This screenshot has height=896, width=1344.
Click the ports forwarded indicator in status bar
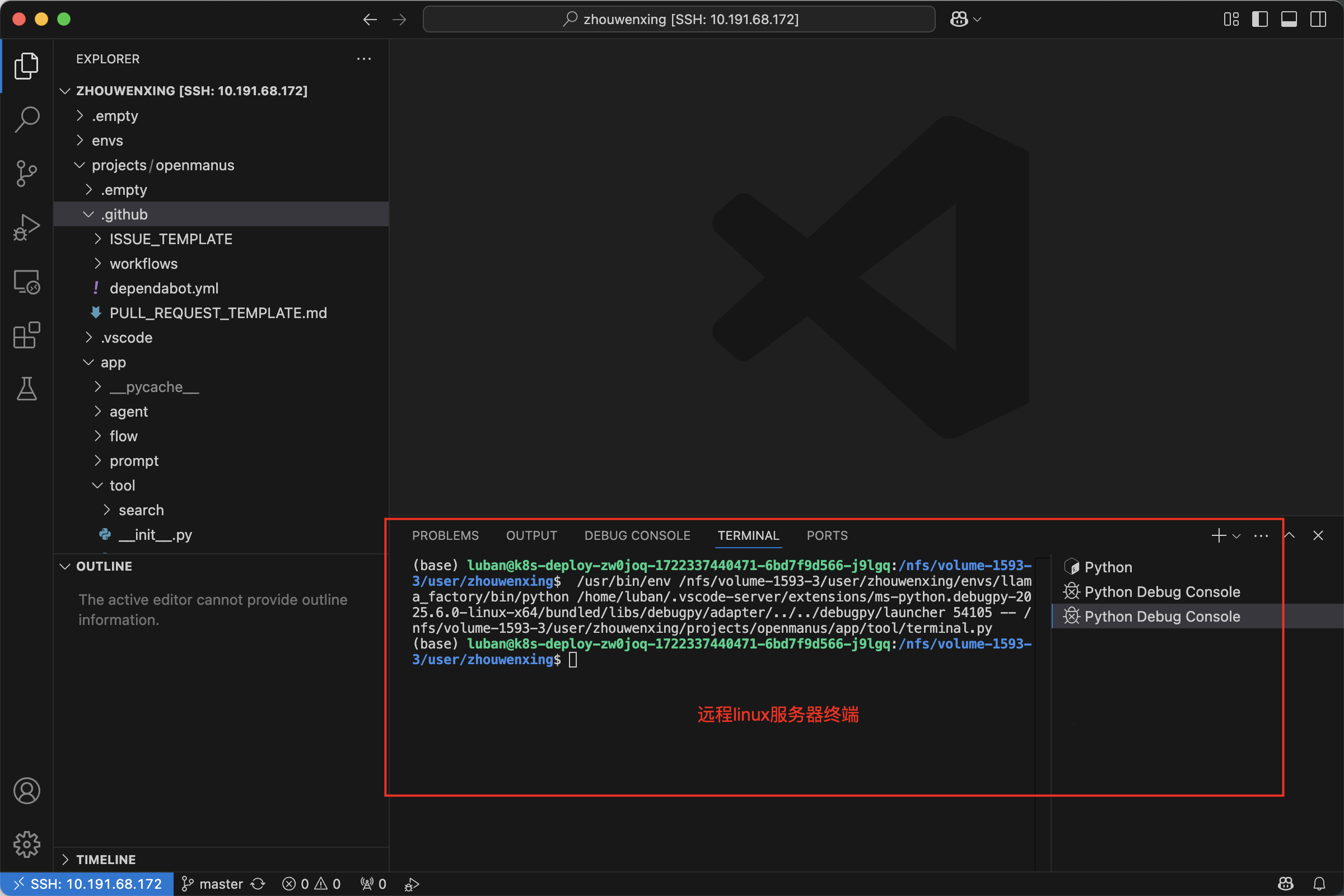click(374, 884)
